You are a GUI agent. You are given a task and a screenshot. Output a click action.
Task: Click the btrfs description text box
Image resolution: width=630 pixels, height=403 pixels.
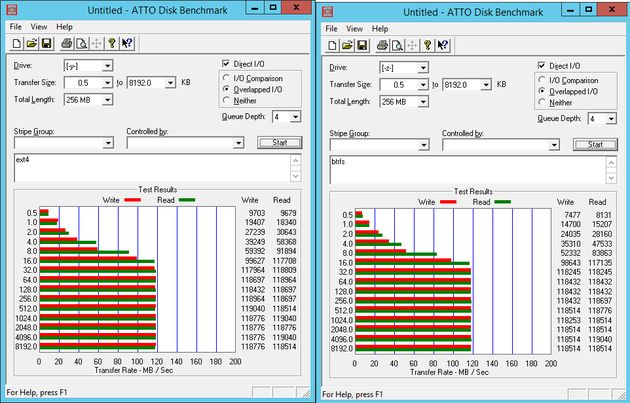tap(468, 170)
